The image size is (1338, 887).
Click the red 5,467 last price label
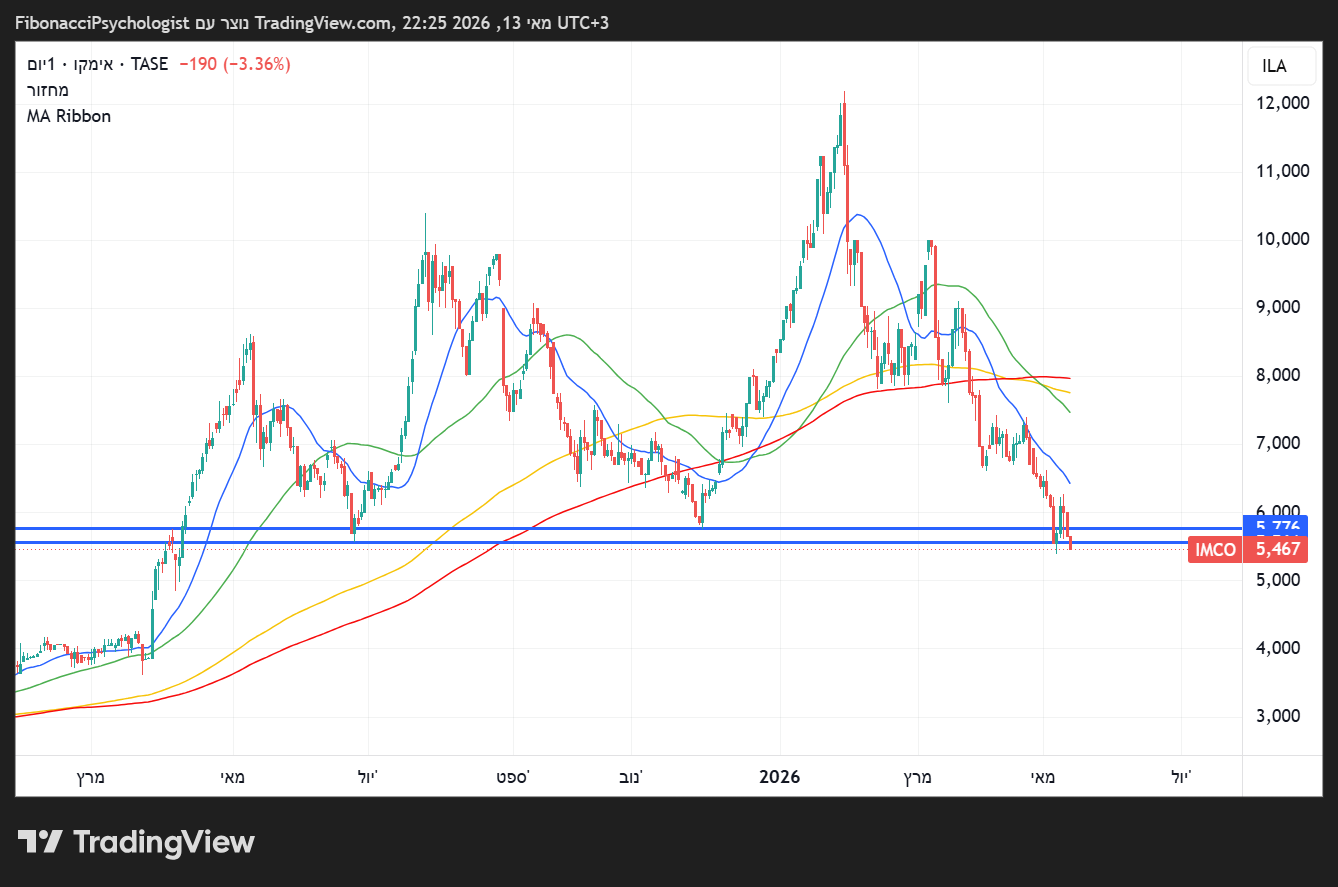pos(1277,549)
